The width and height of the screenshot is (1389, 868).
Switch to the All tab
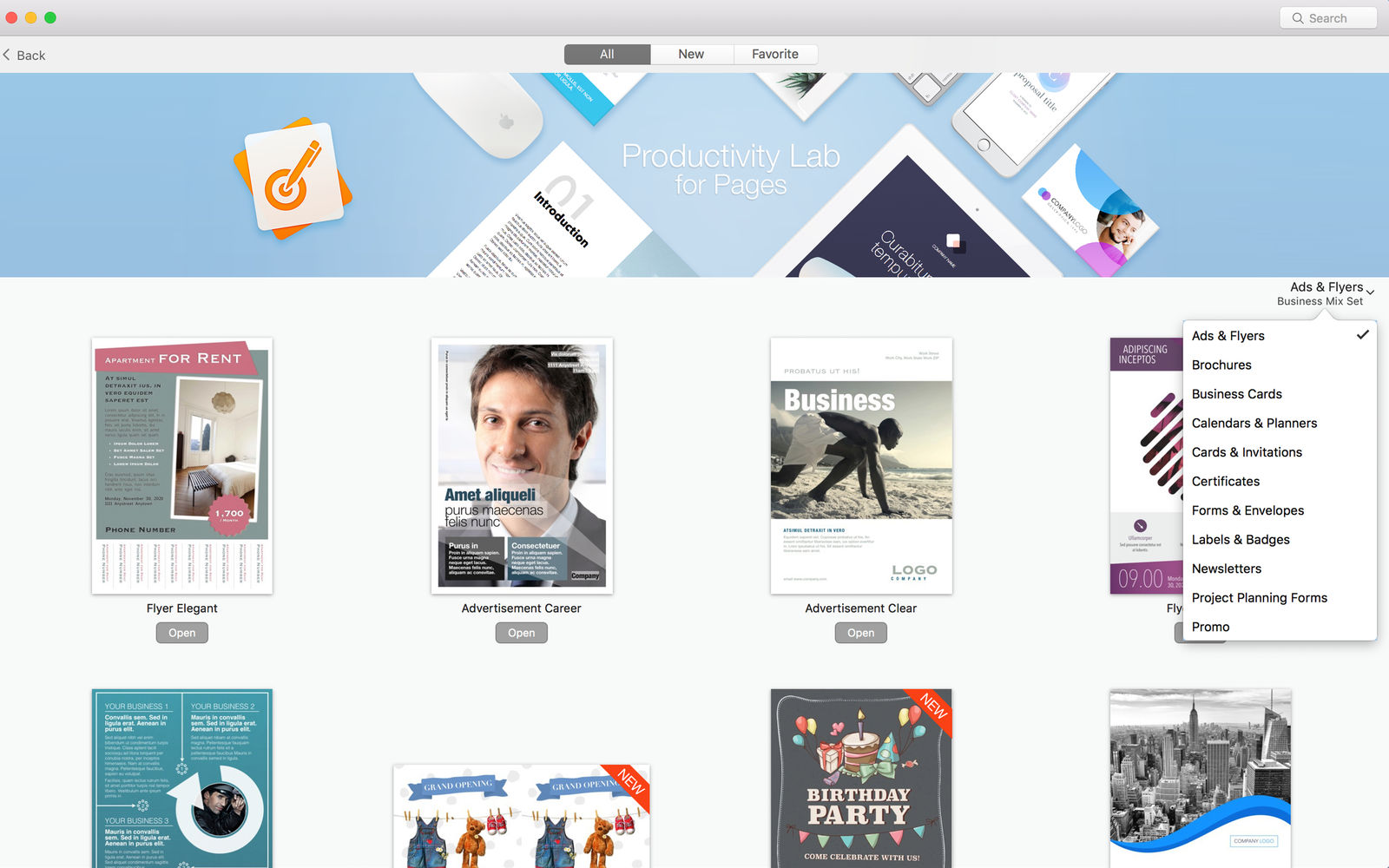coord(607,54)
